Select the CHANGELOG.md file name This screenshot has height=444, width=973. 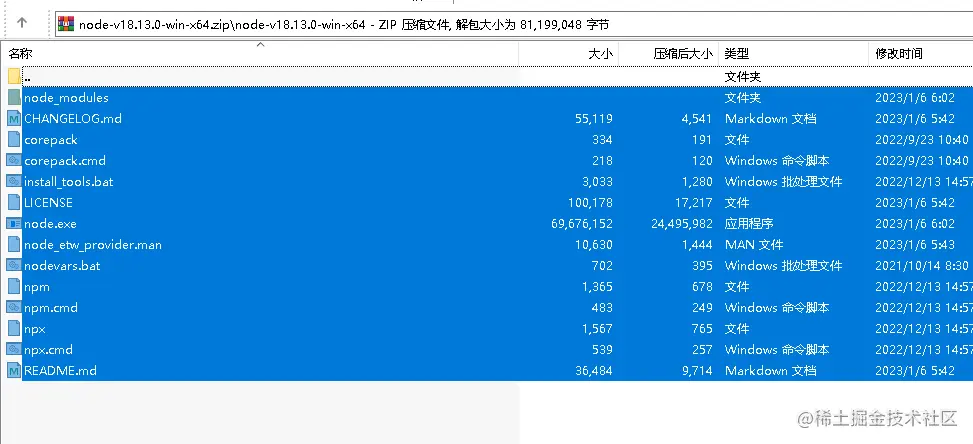click(x=73, y=118)
